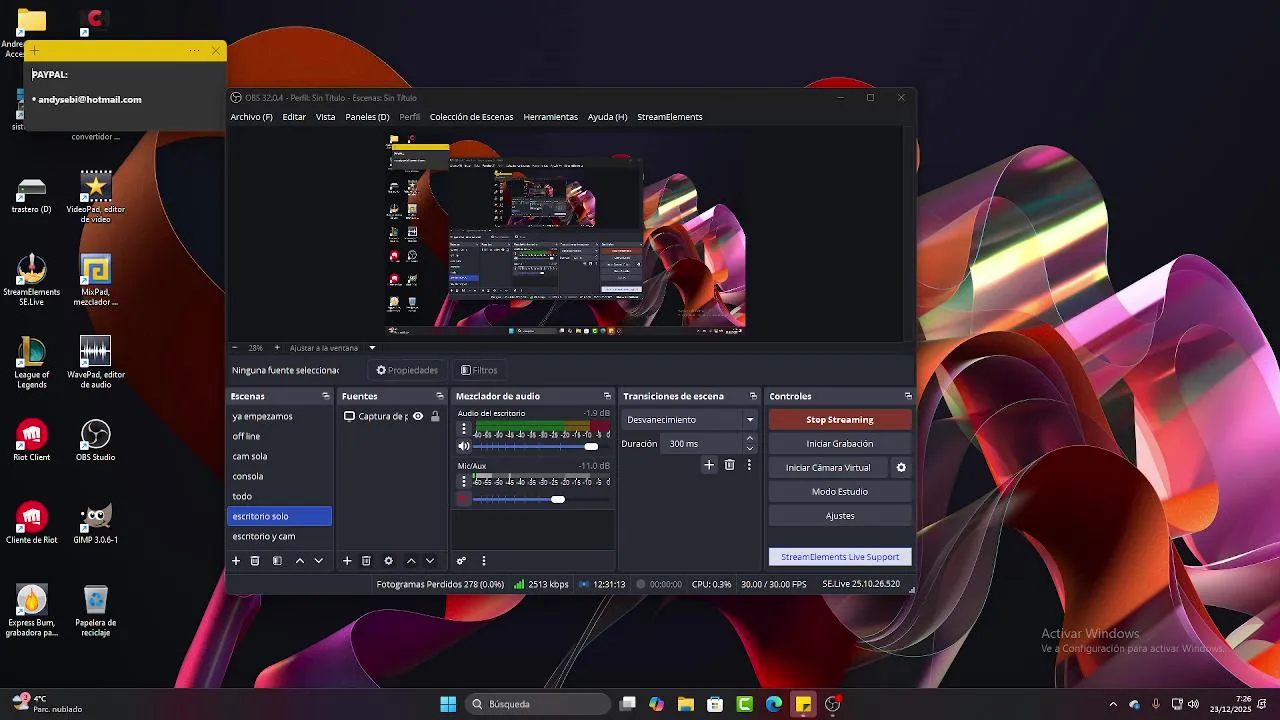Open Windows Start button
Screen dimensions: 1280x720
pyautogui.click(x=448, y=704)
